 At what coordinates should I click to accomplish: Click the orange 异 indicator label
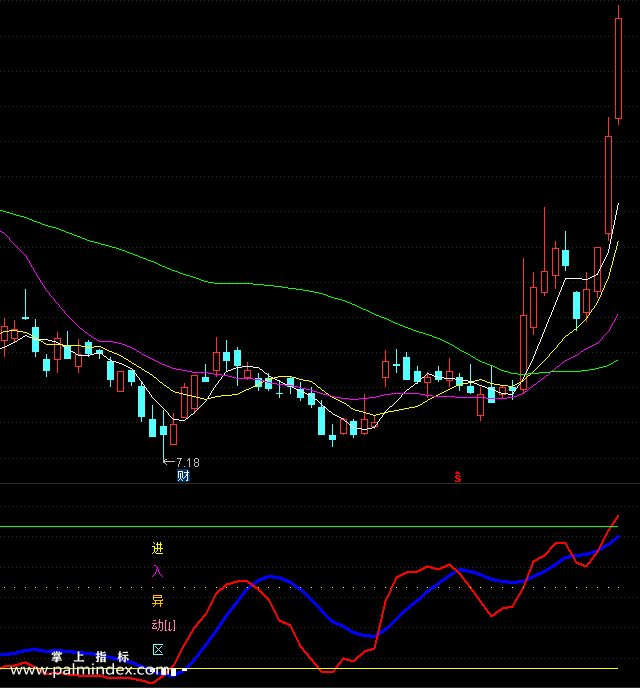157,600
